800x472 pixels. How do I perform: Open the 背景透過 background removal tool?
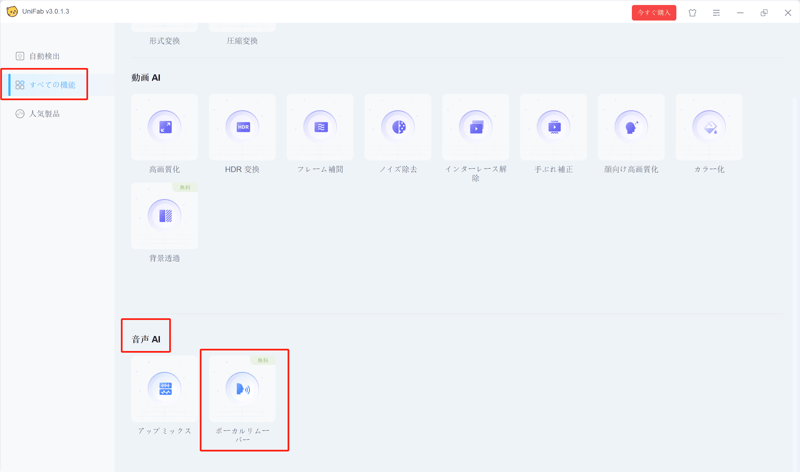click(x=165, y=216)
